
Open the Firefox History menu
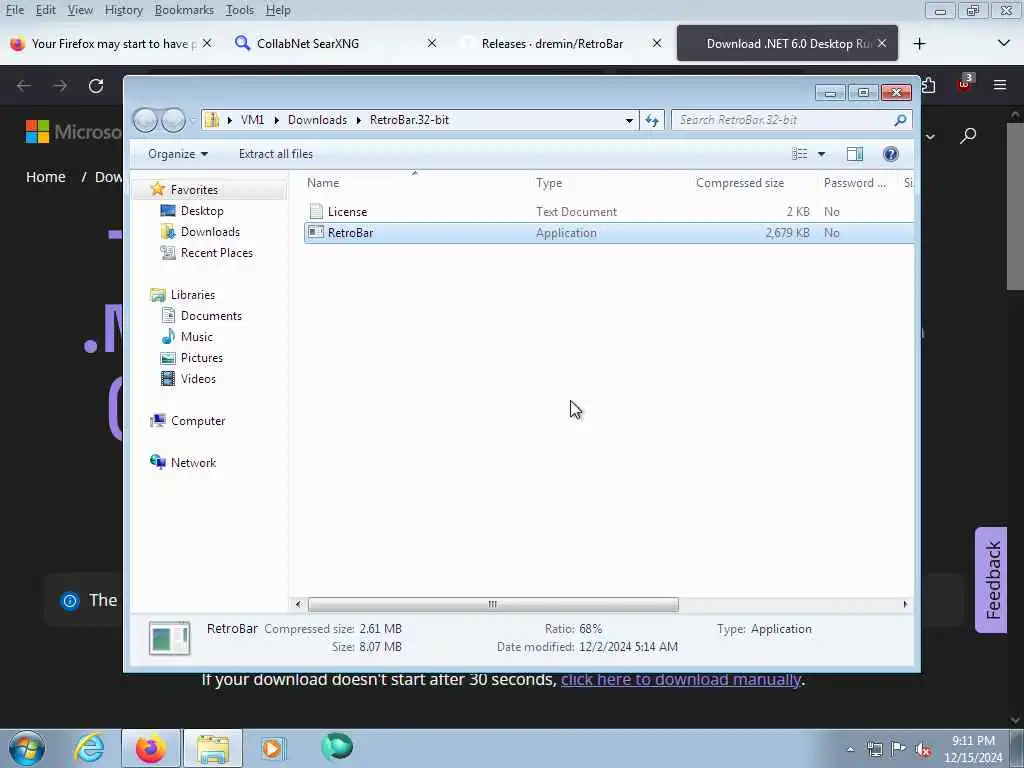[123, 10]
